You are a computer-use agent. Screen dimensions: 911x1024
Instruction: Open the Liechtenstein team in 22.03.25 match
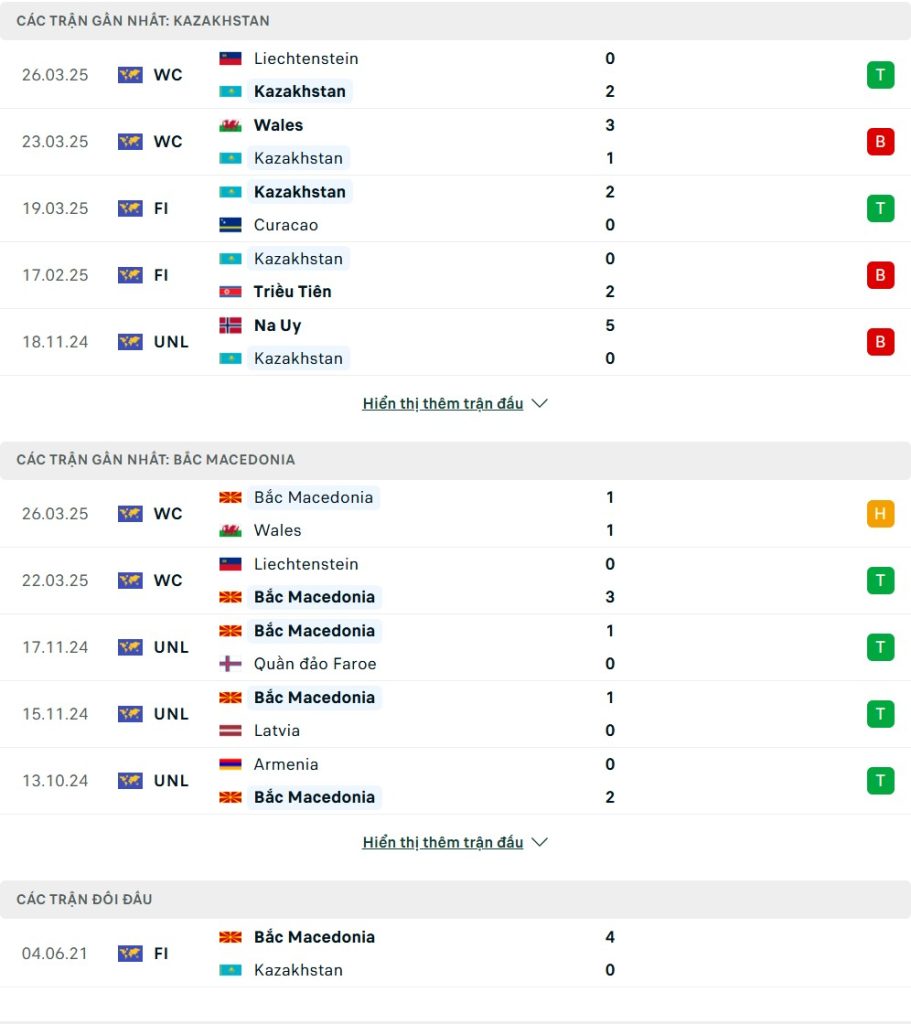coord(306,564)
